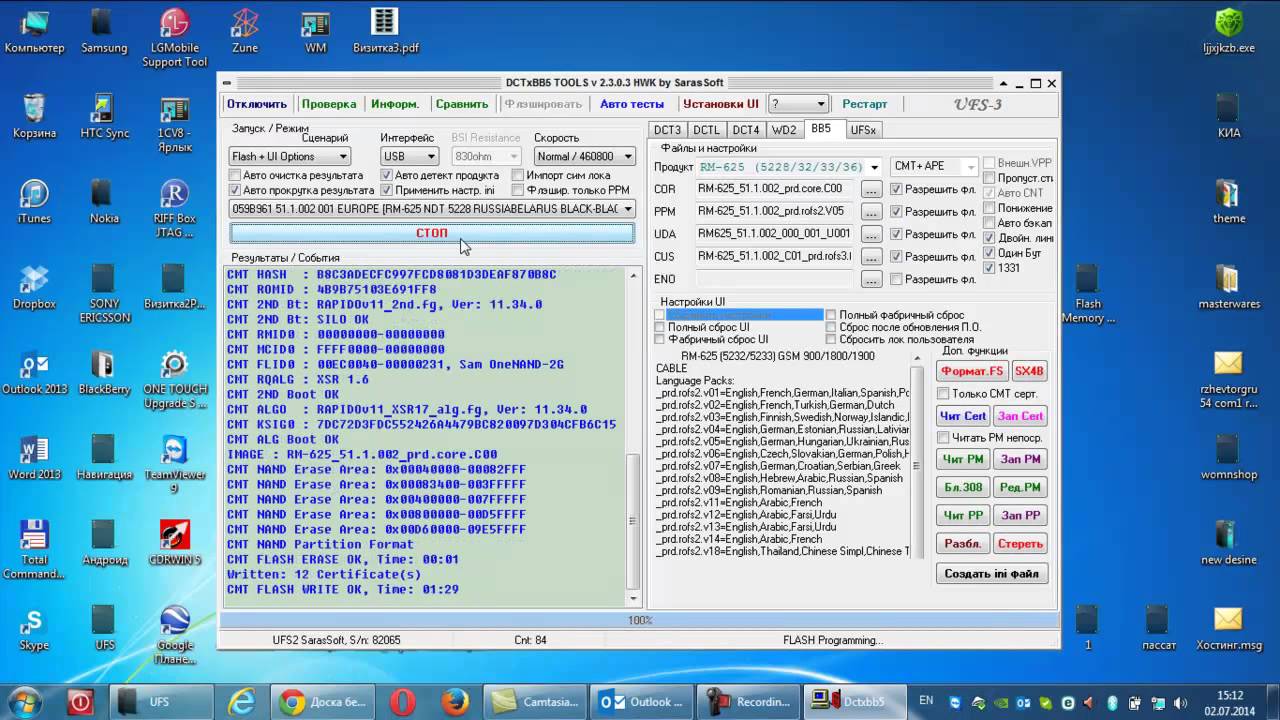Switch to the DCTL tab
This screenshot has height=720, width=1280.
pos(706,130)
